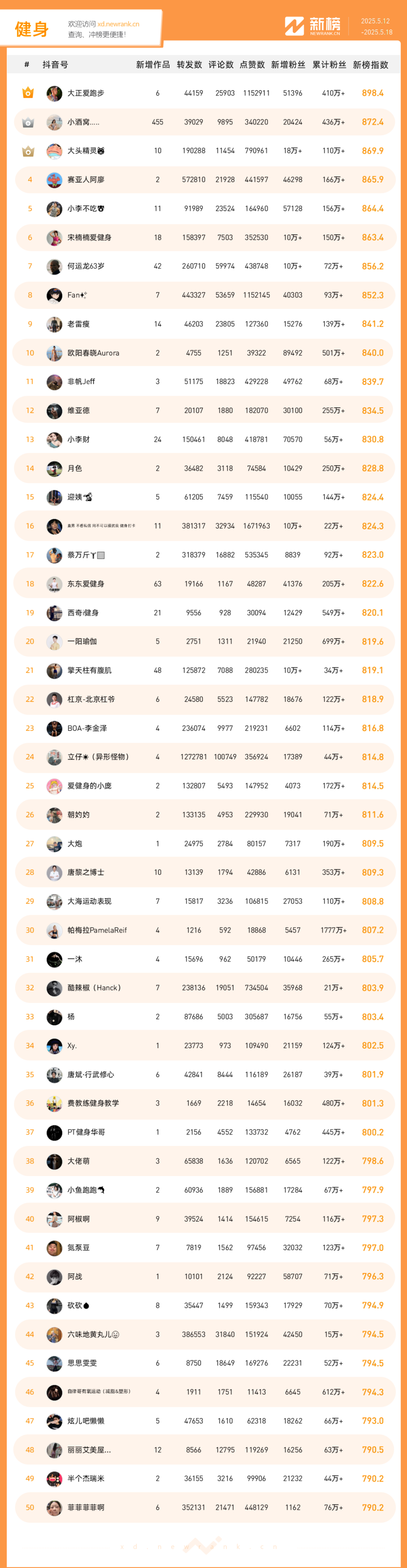The width and height of the screenshot is (407, 1568).
Task: Click the Newrank logo icon in header
Action: tap(294, 26)
